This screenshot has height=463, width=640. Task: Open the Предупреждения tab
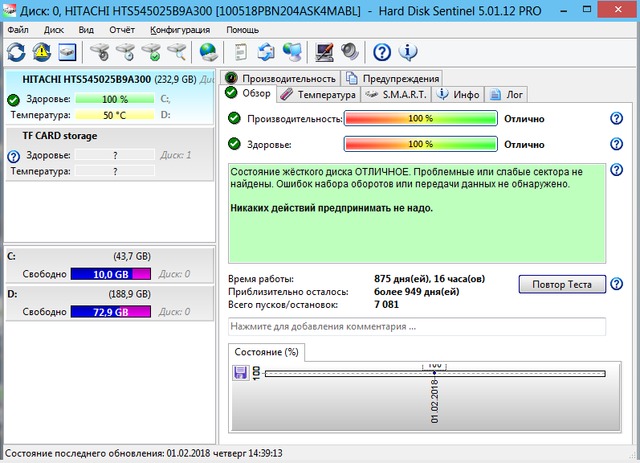click(393, 78)
